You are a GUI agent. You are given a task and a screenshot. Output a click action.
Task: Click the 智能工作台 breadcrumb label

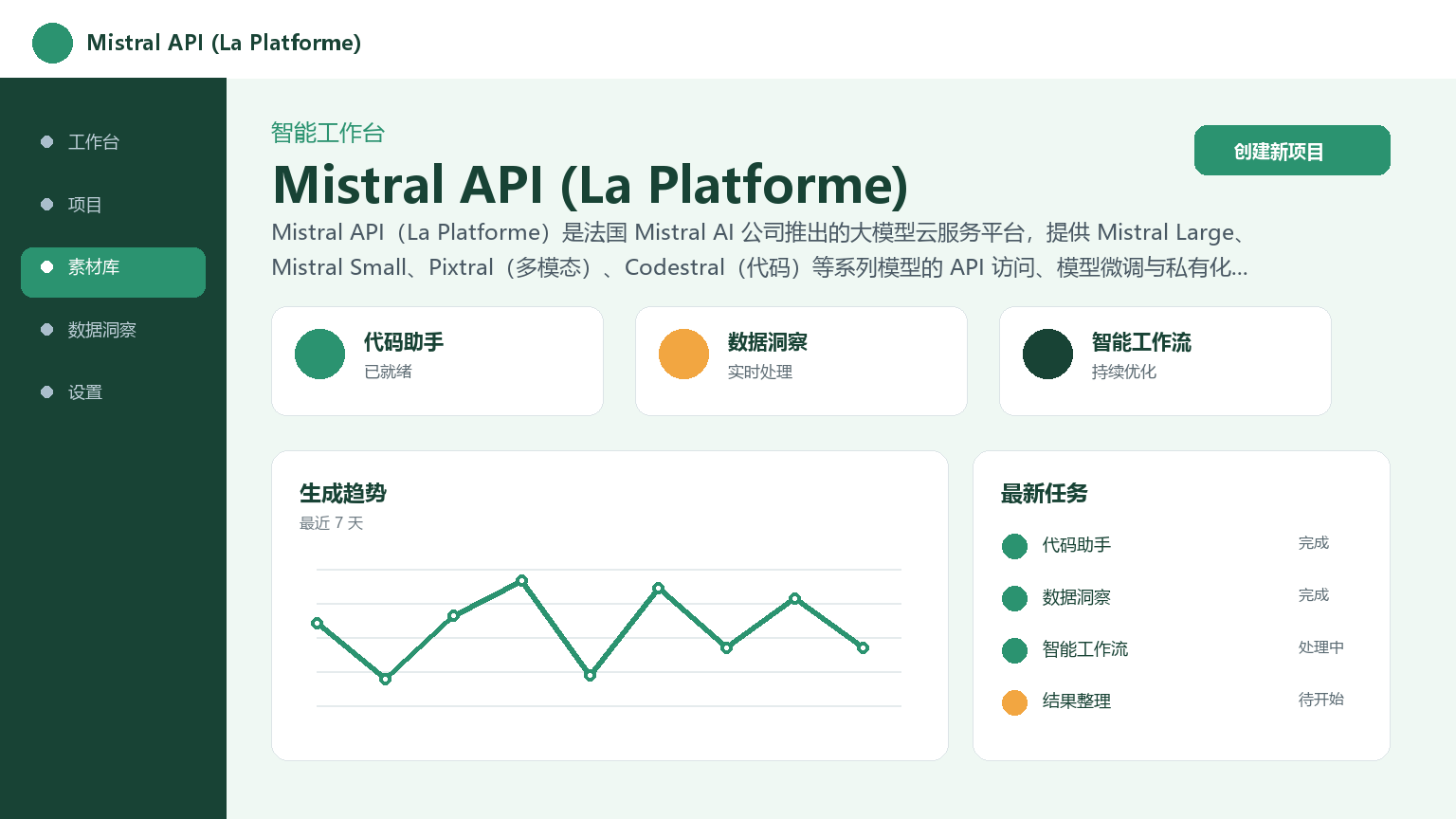328,133
